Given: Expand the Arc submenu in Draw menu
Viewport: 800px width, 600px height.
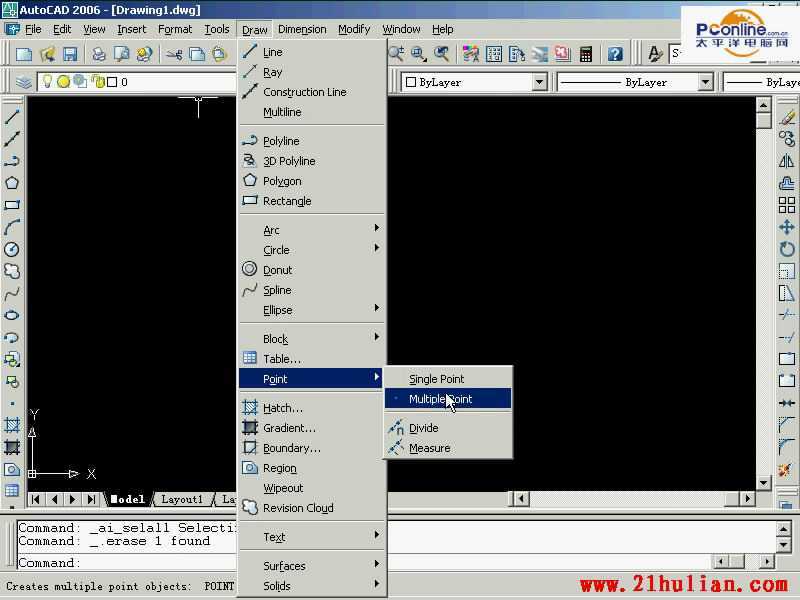Looking at the screenshot, I should pyautogui.click(x=311, y=230).
